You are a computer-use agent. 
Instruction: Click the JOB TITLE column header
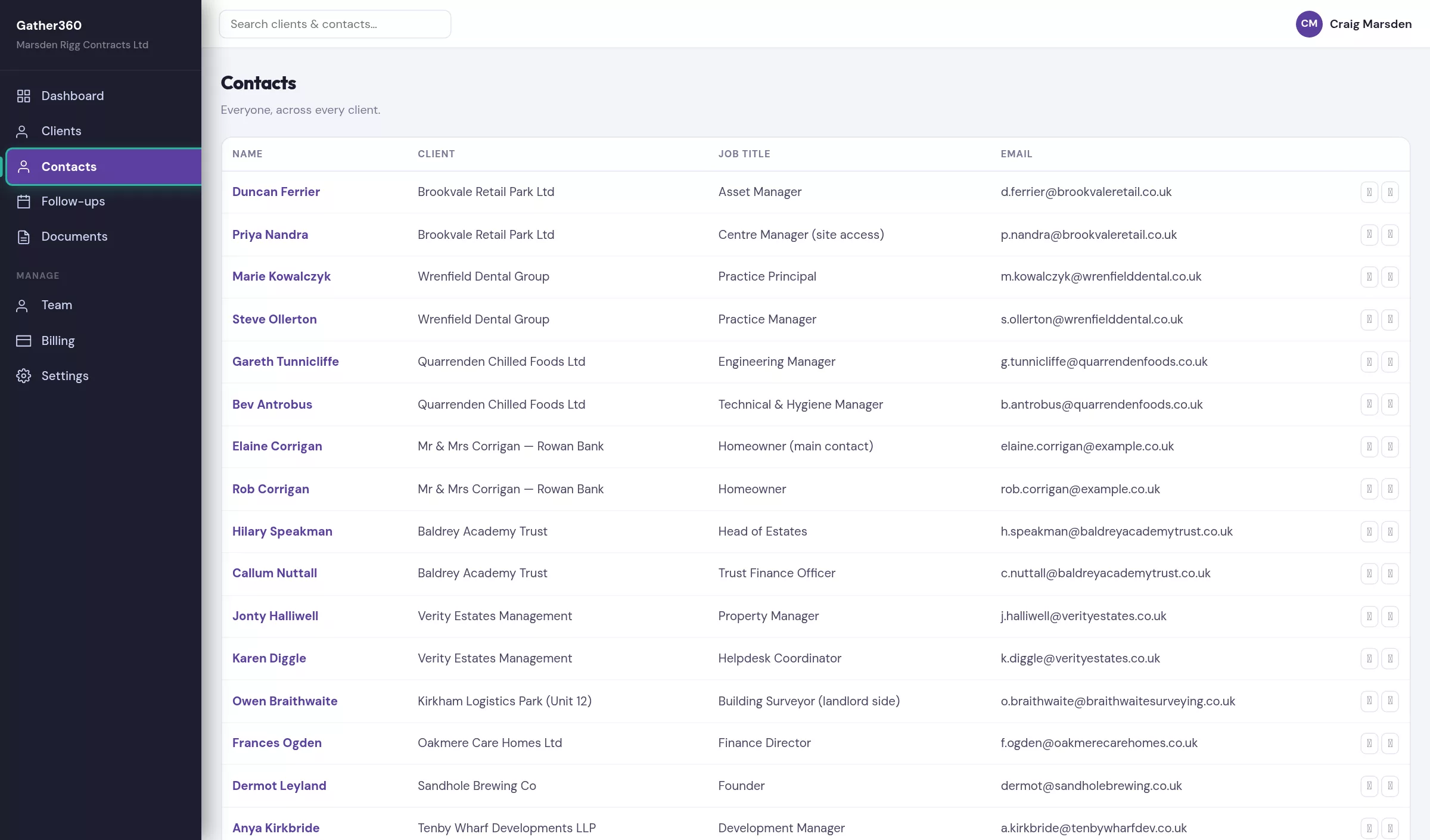click(744, 154)
